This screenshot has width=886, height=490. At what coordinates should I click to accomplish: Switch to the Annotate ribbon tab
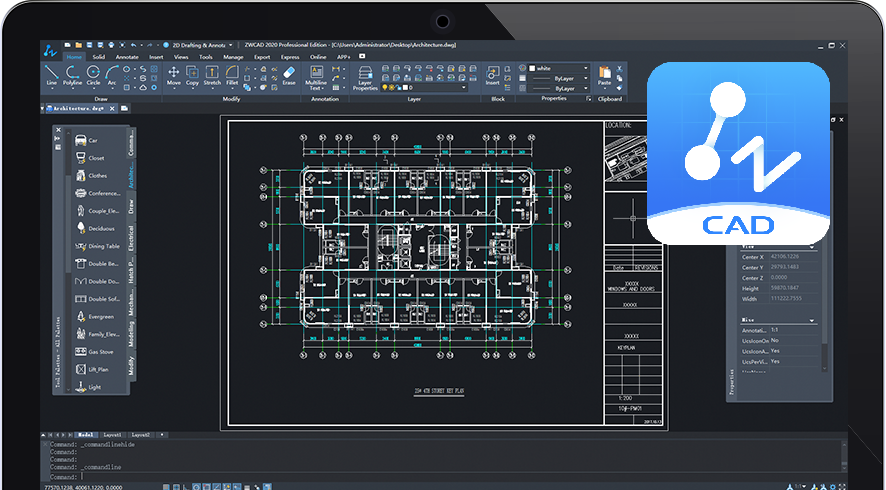click(x=127, y=57)
